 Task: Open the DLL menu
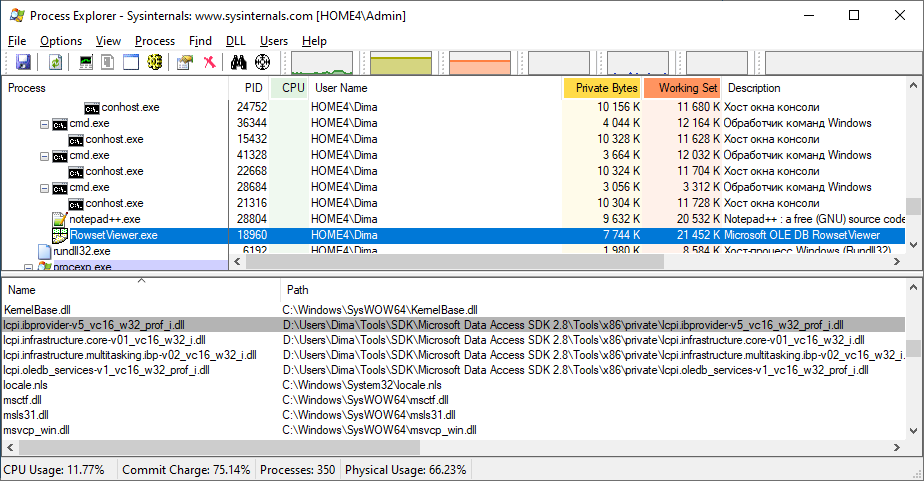[x=236, y=41]
